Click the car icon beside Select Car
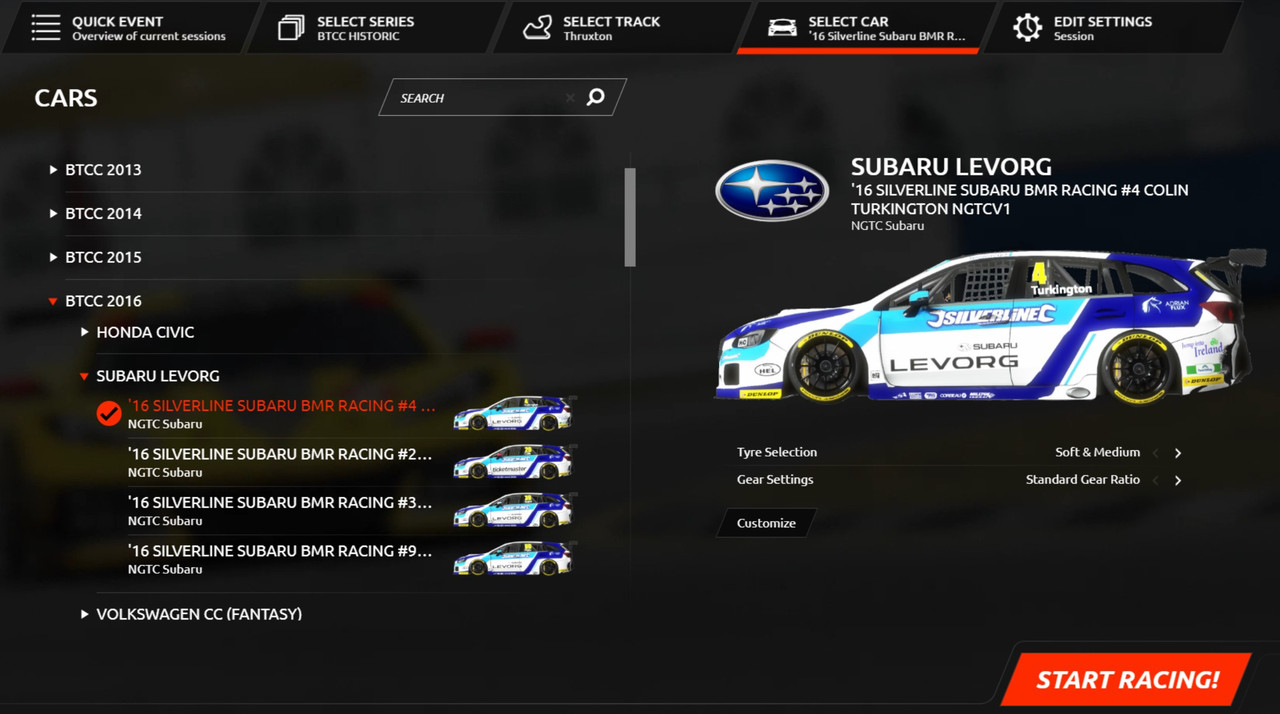This screenshot has width=1280, height=714. [782, 28]
